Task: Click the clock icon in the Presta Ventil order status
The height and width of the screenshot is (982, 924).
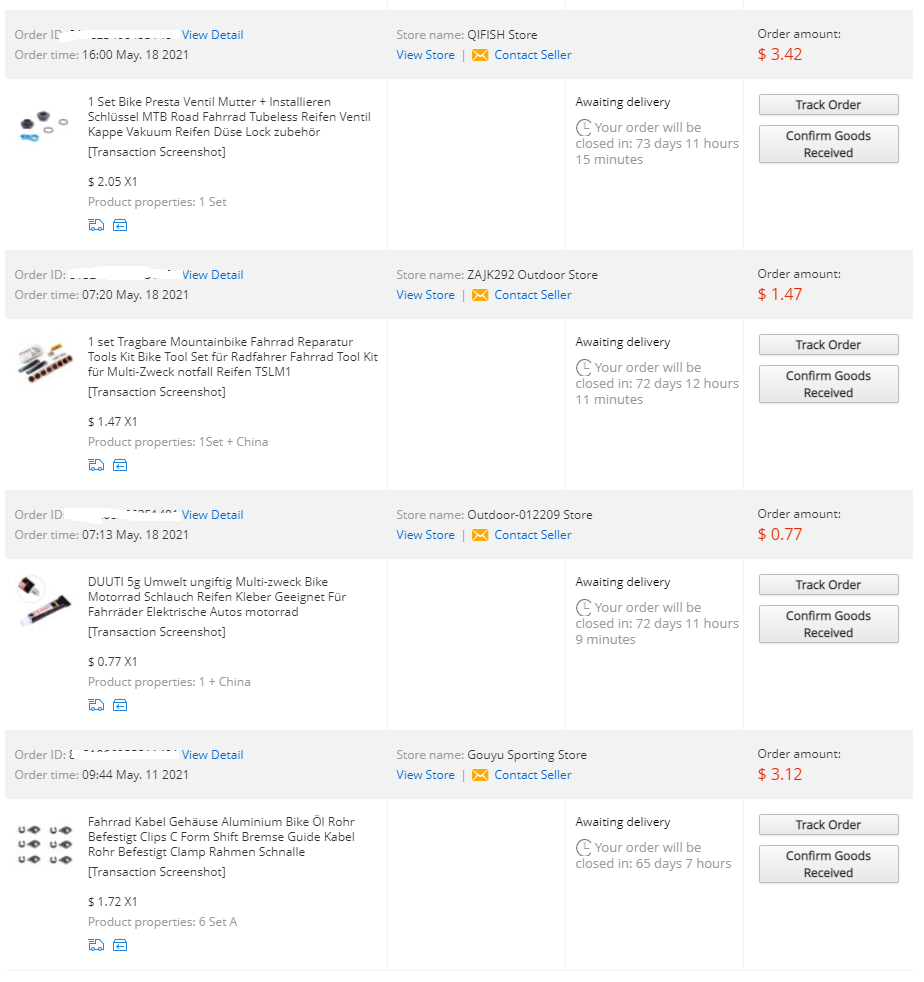Action: pos(584,128)
